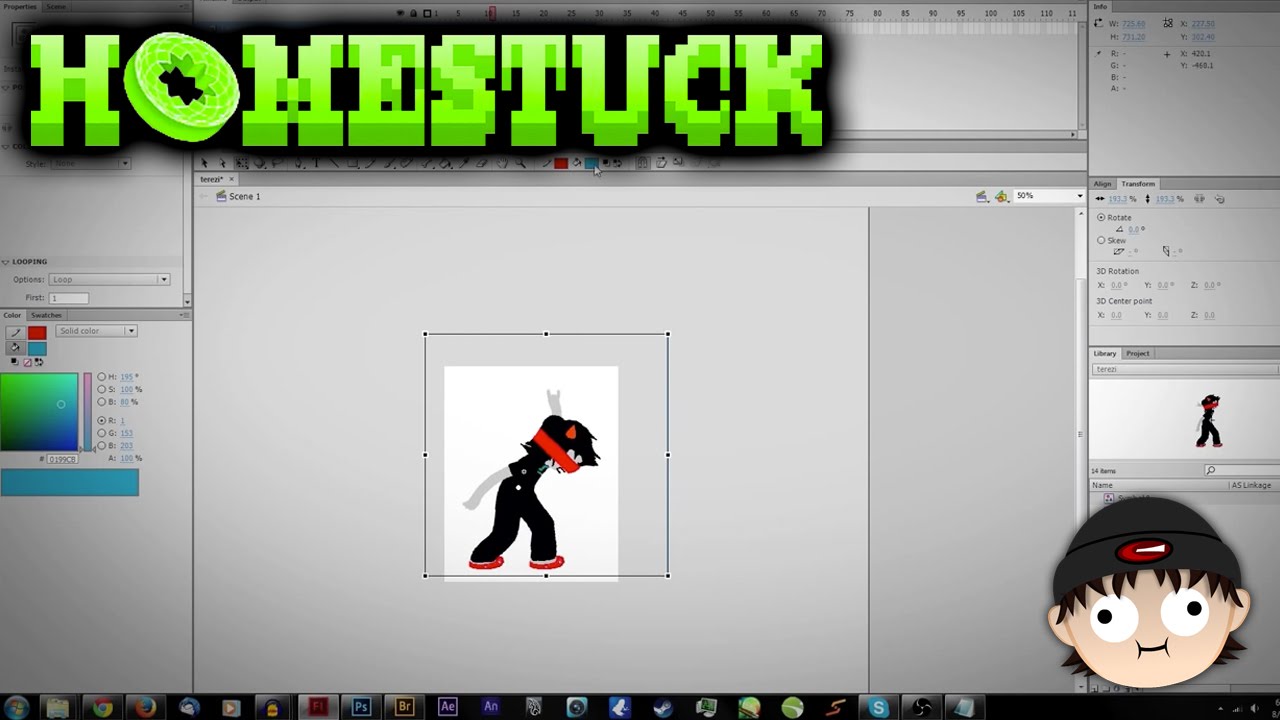Open Firefox from the taskbar
This screenshot has width=1280, height=720.
146,707
